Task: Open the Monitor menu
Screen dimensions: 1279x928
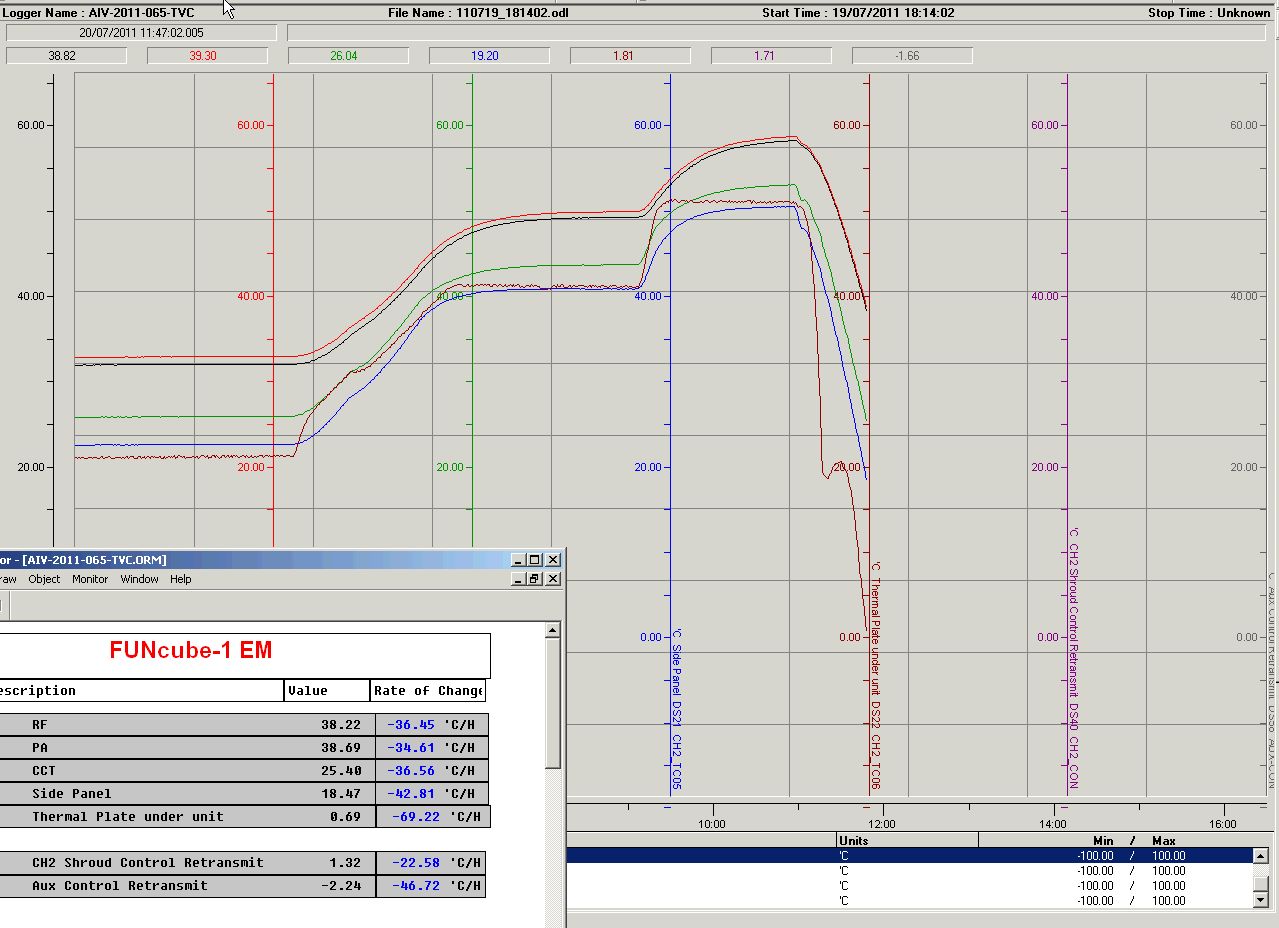Action: (x=89, y=579)
